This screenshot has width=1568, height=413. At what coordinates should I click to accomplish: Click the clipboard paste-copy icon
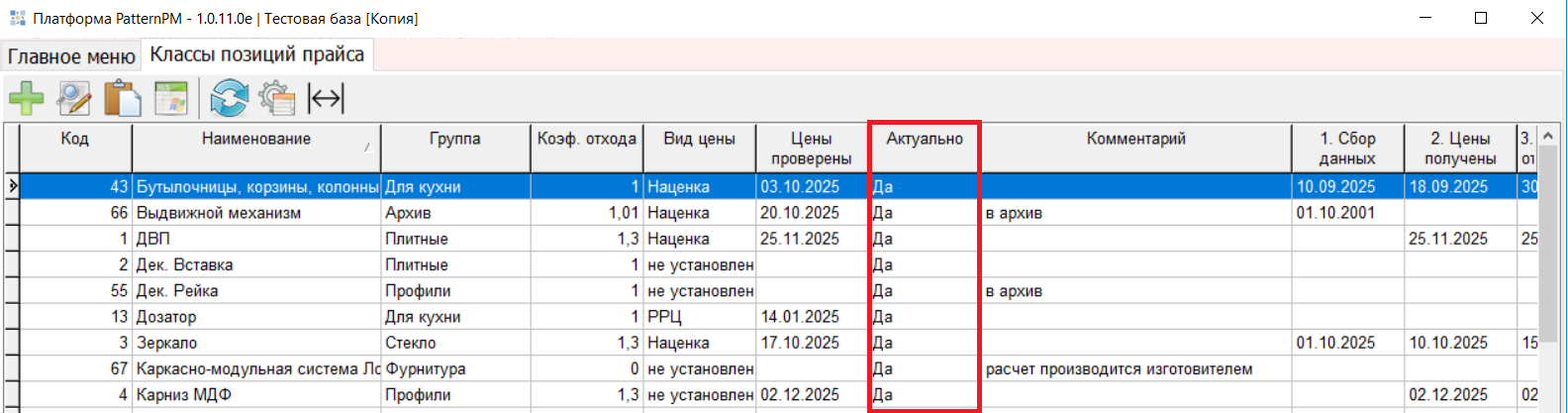click(123, 98)
